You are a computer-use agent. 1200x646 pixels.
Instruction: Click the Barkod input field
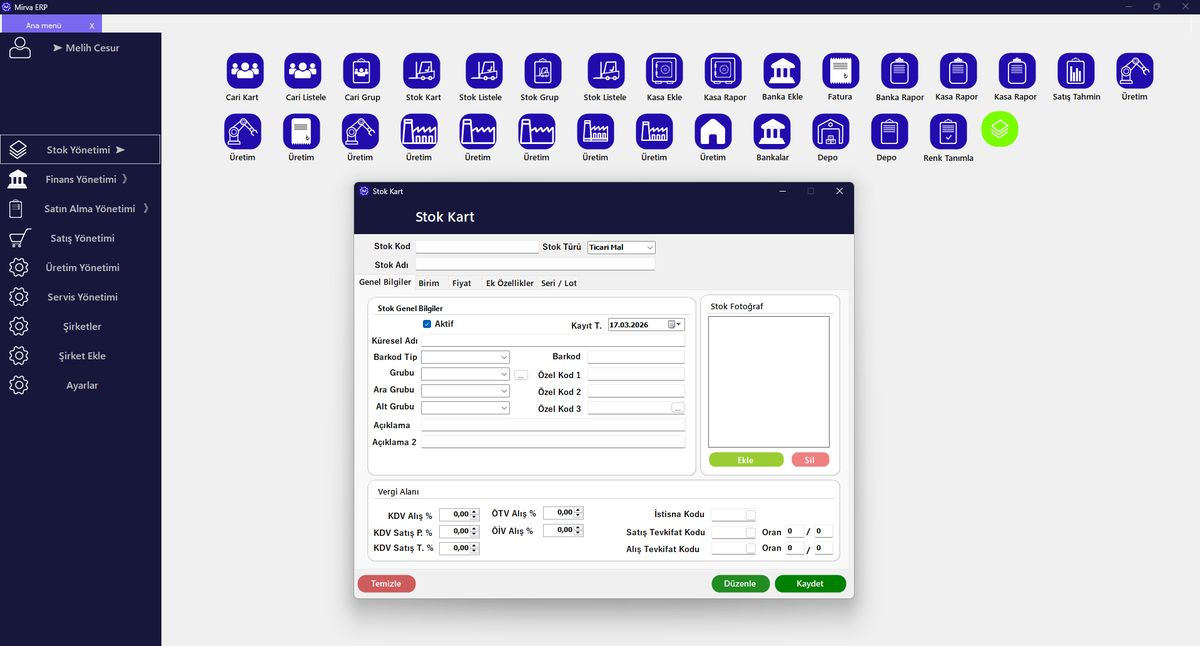point(636,357)
